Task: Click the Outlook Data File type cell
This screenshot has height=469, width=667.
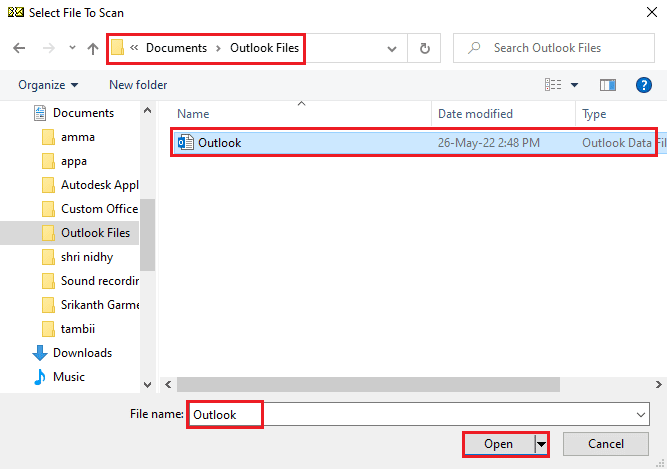Action: pos(623,143)
